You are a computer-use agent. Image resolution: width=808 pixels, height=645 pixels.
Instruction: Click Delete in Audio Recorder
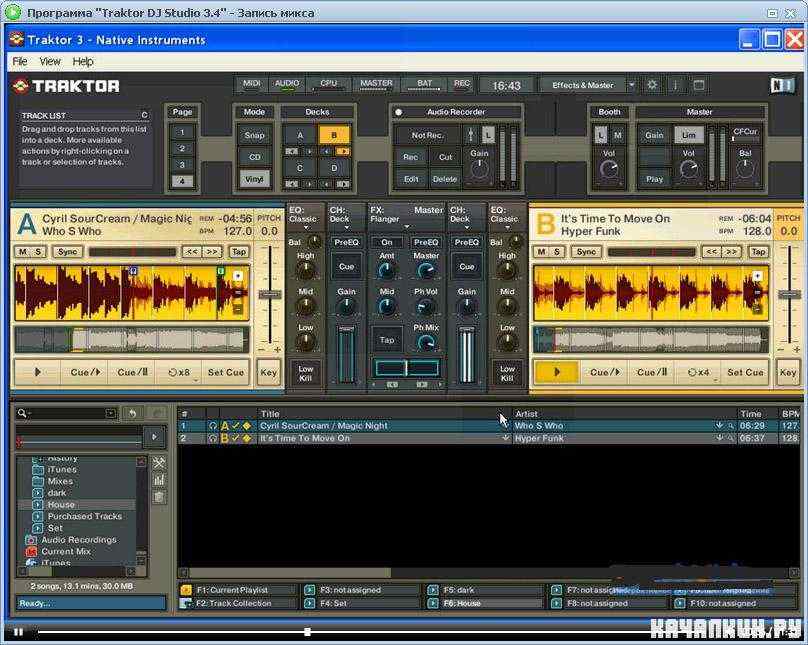point(445,179)
